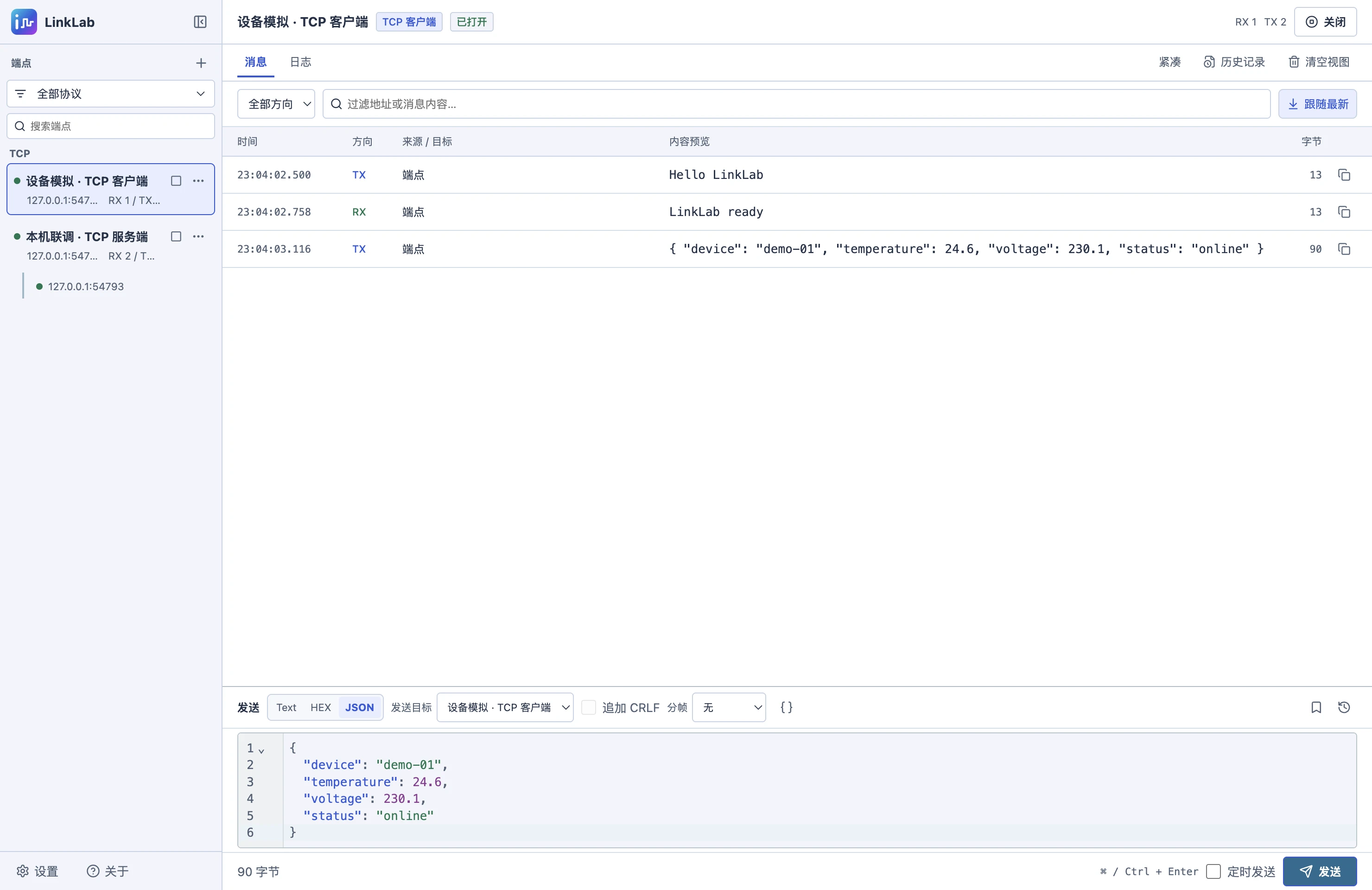Copy the JSON device message row
1372x890 pixels.
coord(1344,249)
